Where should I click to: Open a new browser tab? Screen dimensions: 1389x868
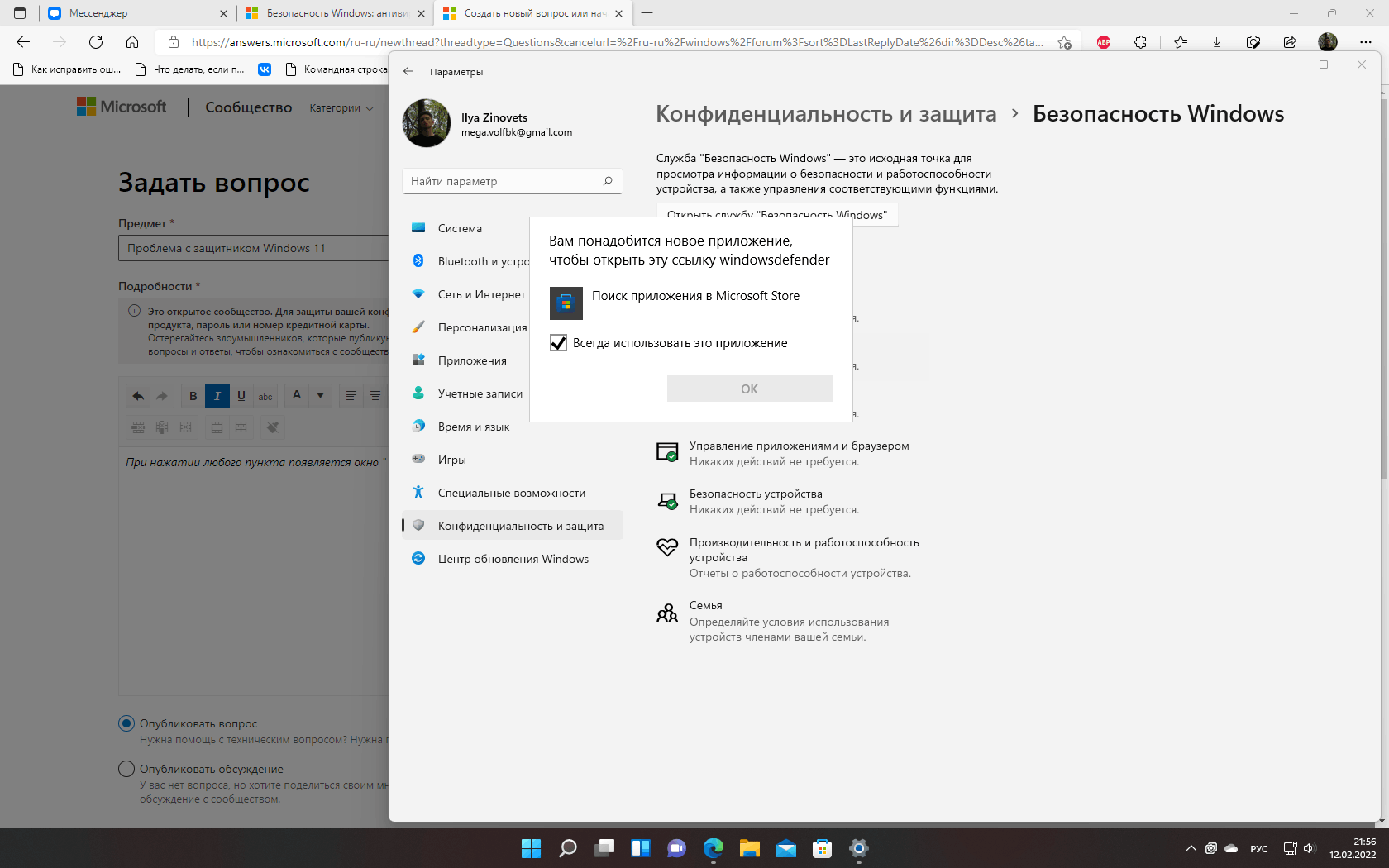click(647, 13)
